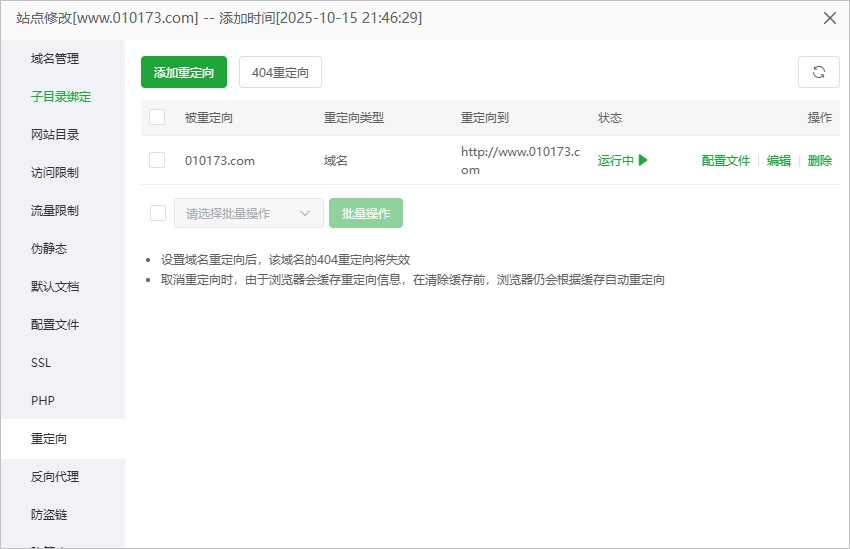Click 删除 link in the redirect row
Viewport: 850px width, 549px height.
[820, 160]
